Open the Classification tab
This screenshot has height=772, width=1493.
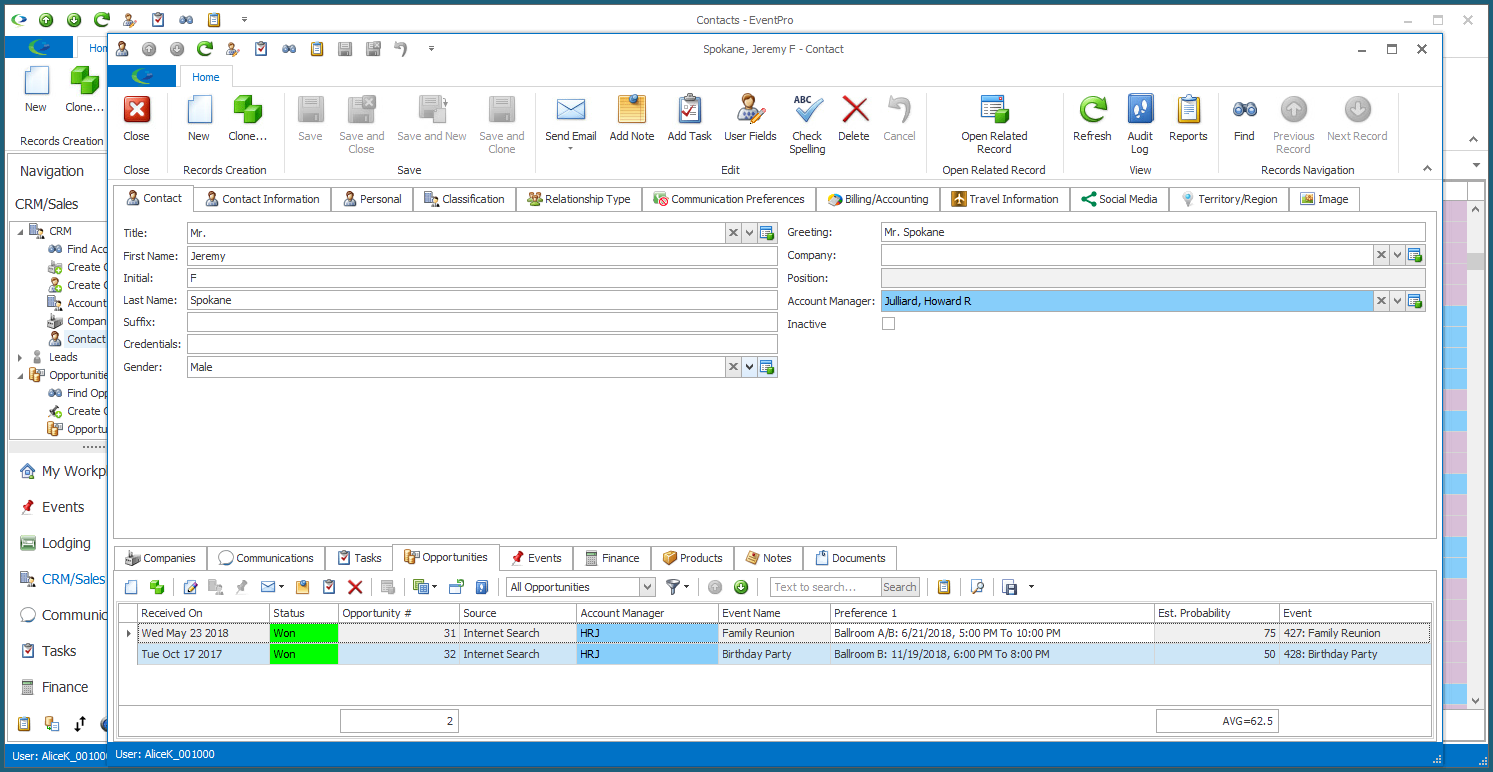tap(464, 199)
